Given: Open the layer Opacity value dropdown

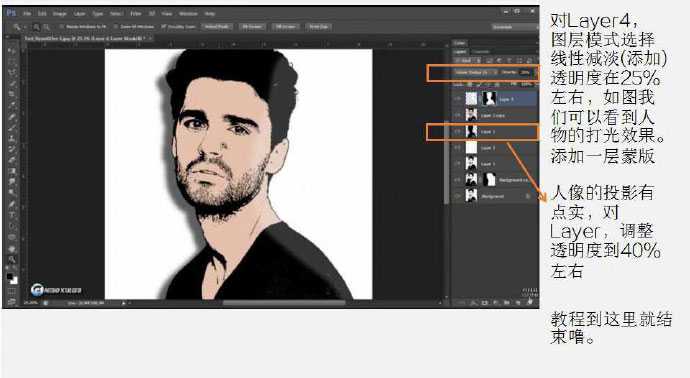Looking at the screenshot, I should (x=525, y=72).
